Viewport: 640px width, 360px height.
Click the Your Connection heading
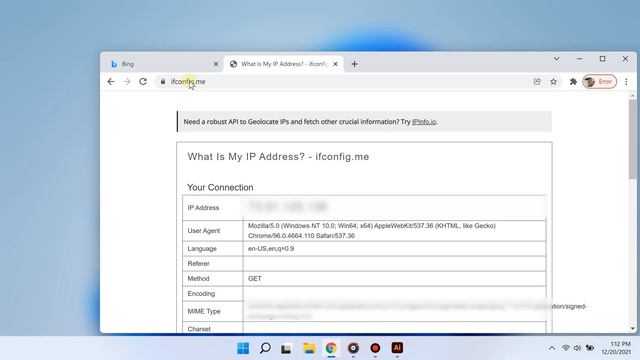coord(220,187)
